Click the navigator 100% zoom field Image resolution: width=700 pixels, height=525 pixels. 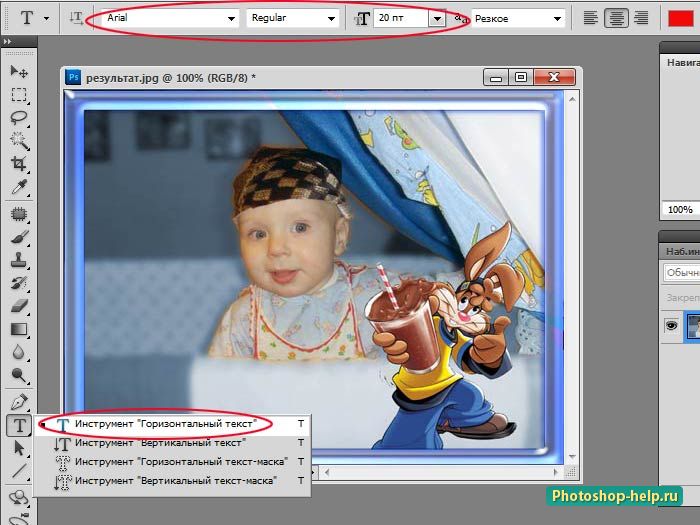680,209
